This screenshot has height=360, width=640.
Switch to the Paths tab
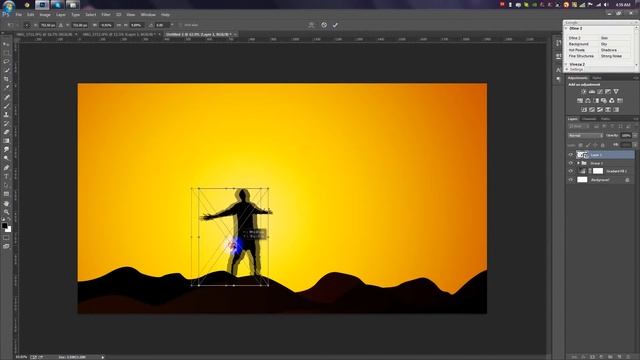(605, 119)
